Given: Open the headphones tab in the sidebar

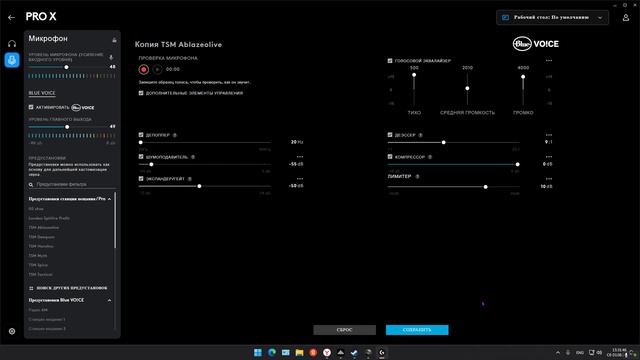Looking at the screenshot, I should [12, 43].
